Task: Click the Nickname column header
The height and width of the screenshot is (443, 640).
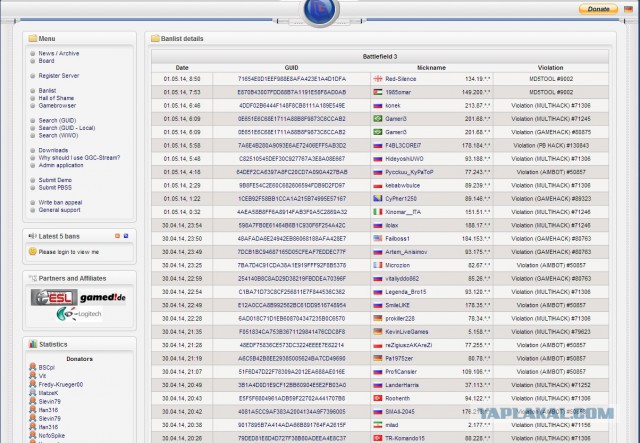Action: [x=431, y=68]
